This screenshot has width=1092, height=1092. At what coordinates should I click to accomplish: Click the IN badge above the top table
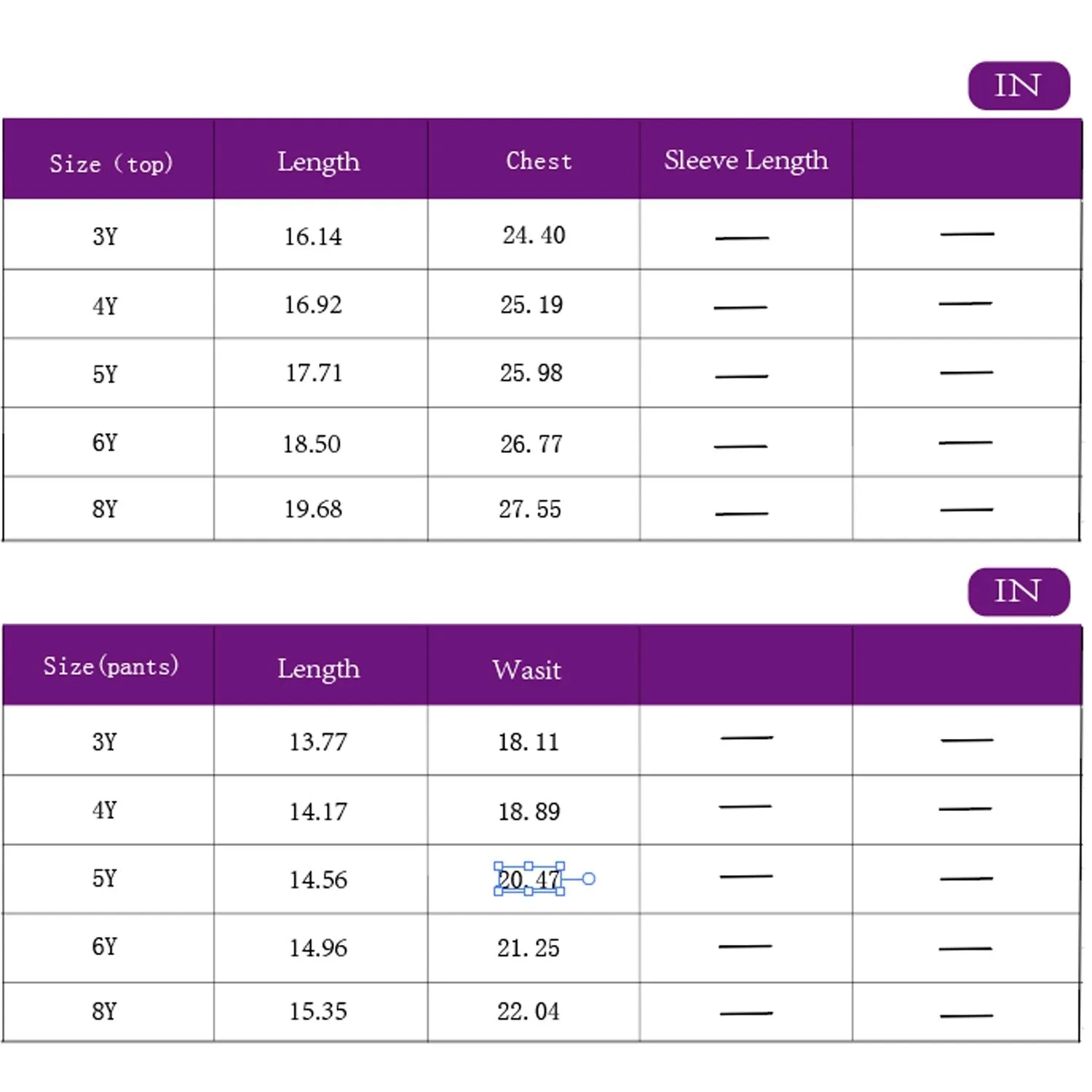coord(1018,86)
